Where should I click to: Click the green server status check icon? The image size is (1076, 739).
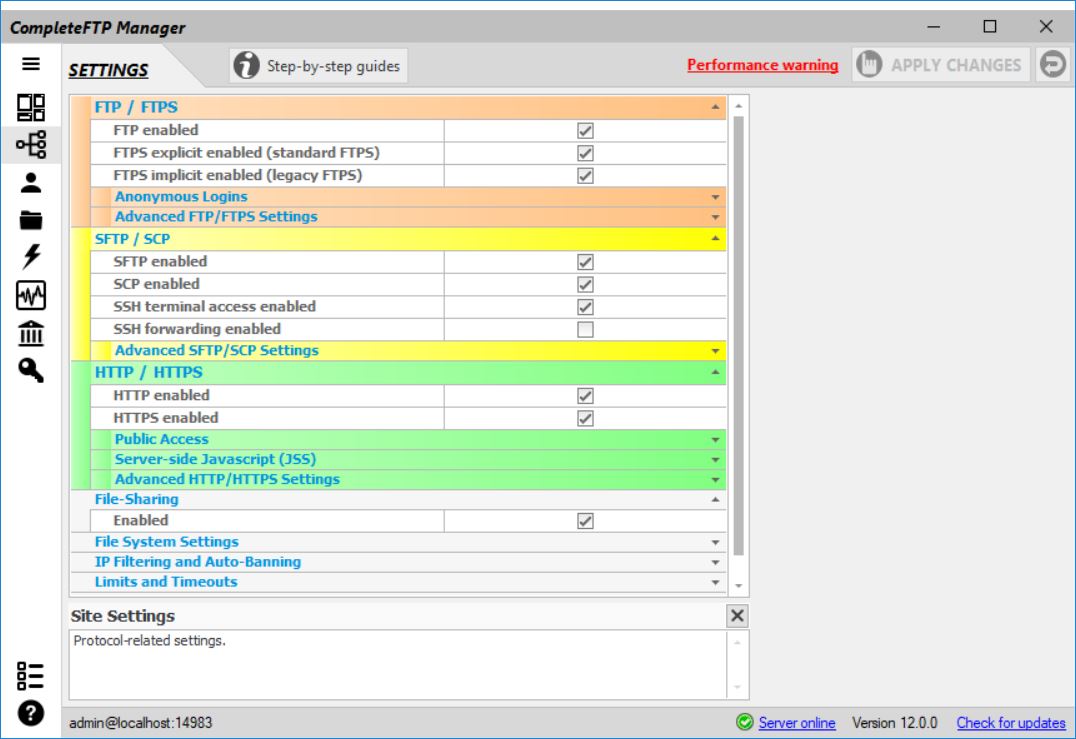[x=745, y=722]
